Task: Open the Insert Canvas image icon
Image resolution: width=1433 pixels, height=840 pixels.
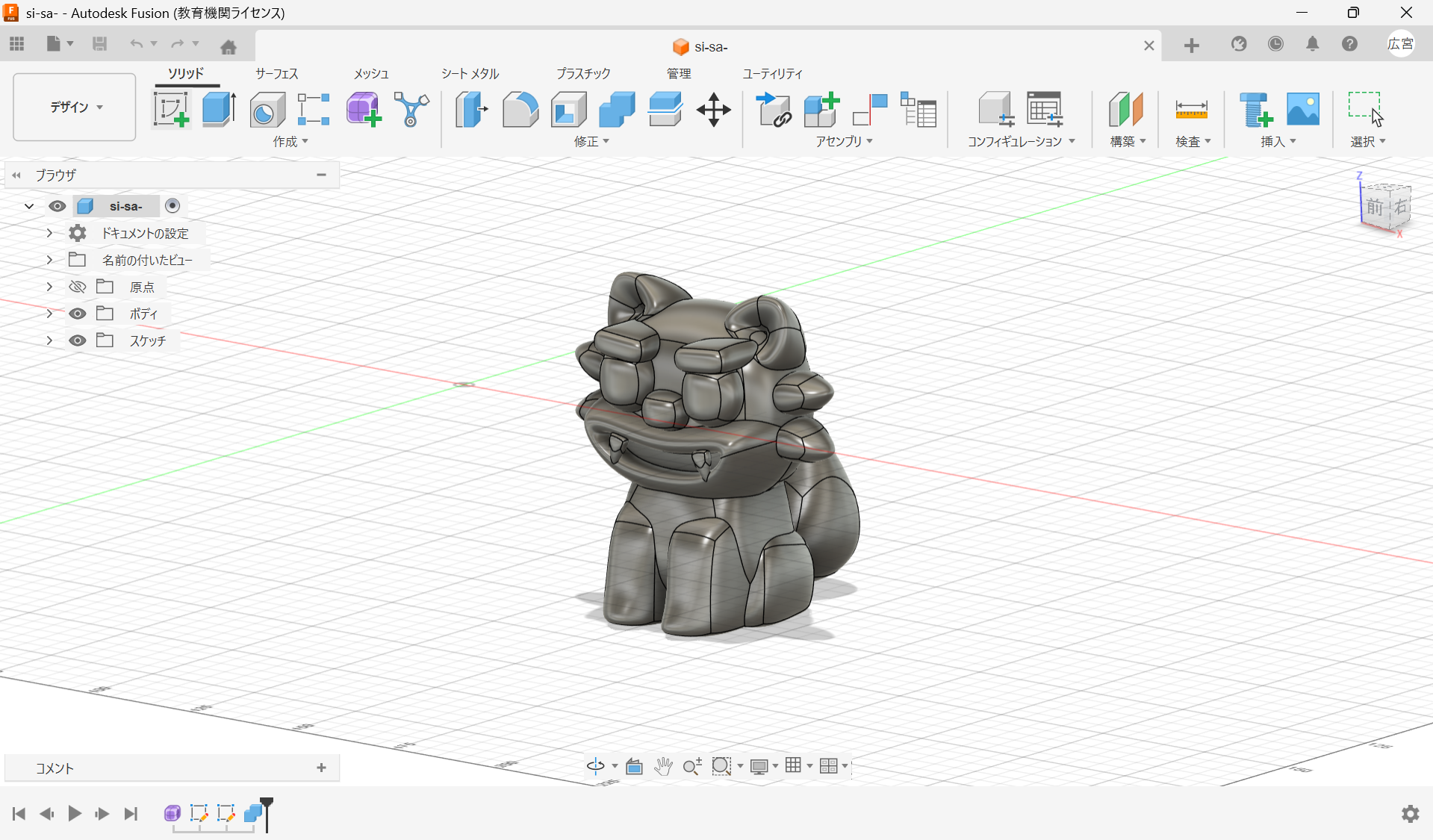Action: tap(1303, 110)
